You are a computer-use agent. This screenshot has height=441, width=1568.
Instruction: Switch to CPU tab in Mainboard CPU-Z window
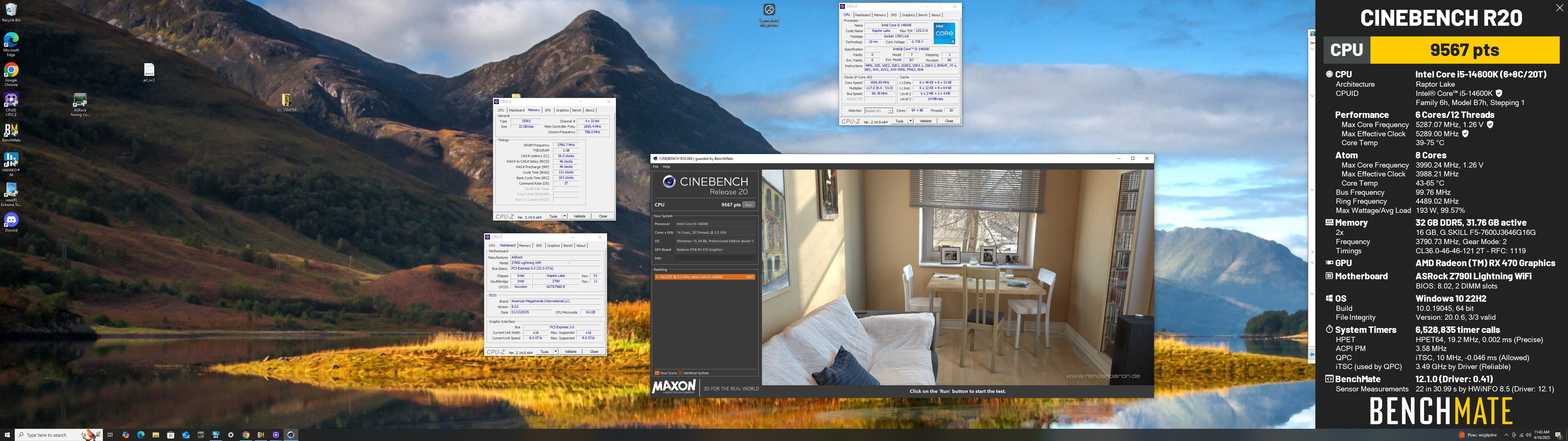coord(492,246)
